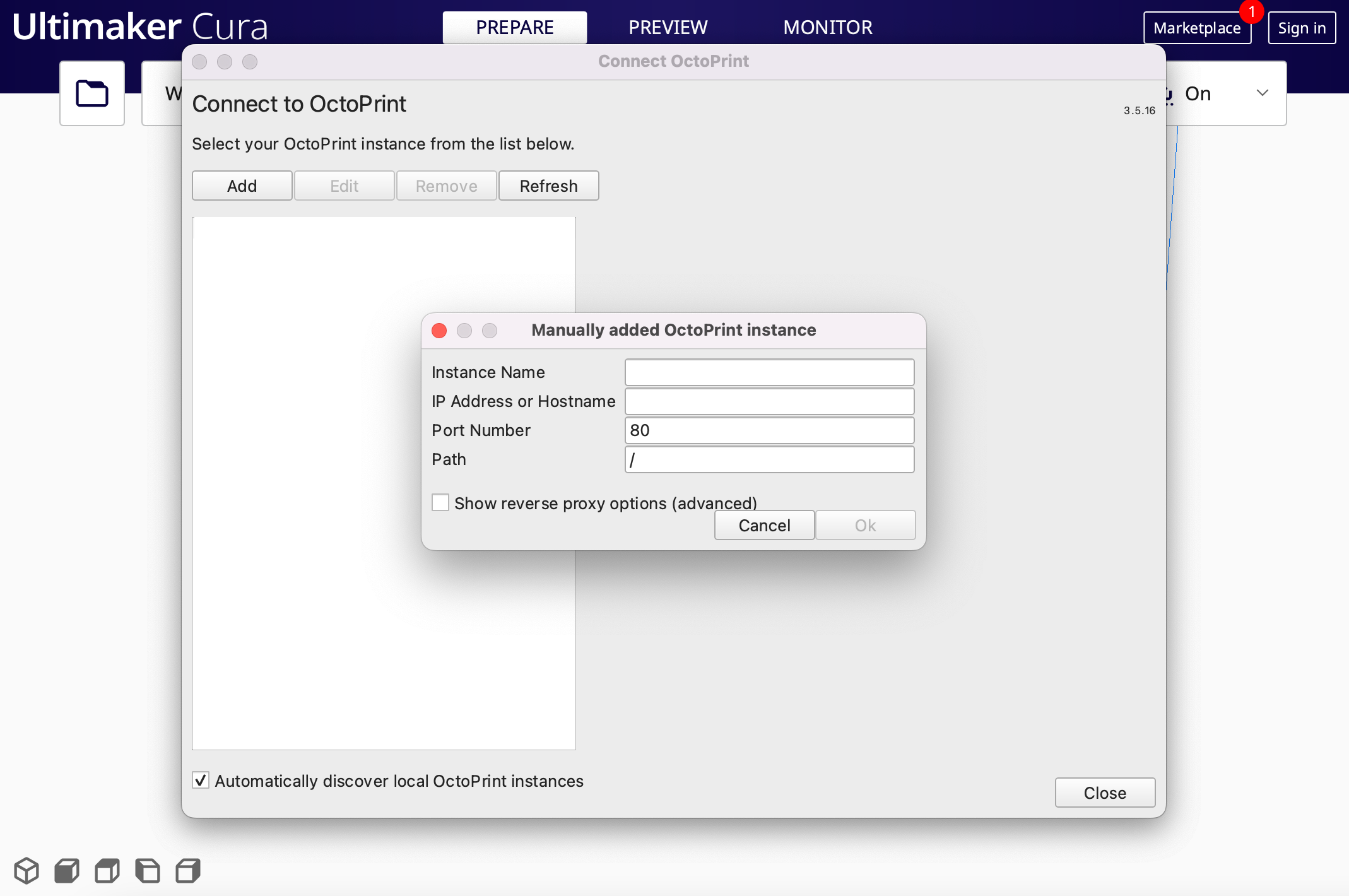Select the front view cube icon

click(x=67, y=871)
